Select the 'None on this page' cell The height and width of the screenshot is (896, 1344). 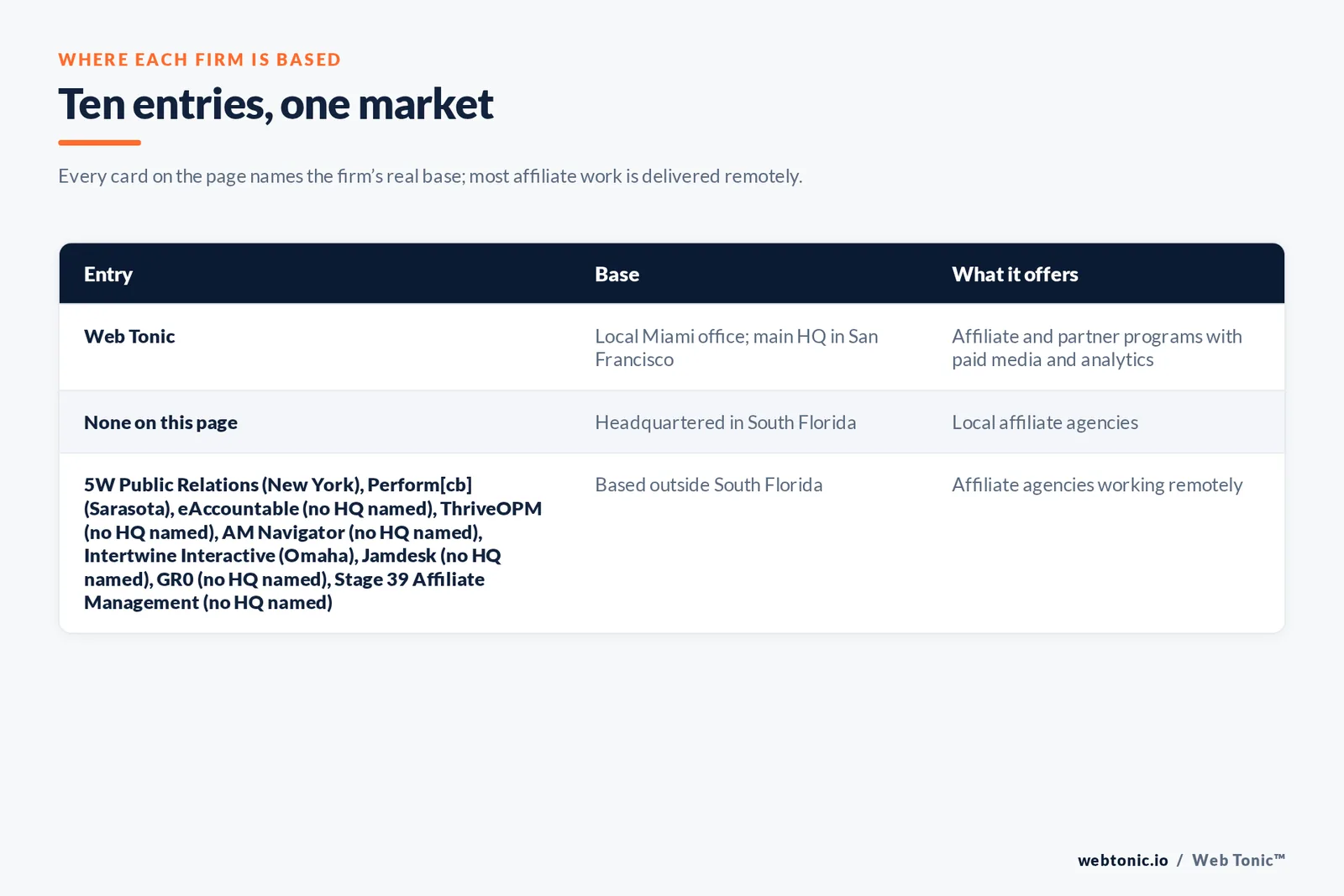160,422
